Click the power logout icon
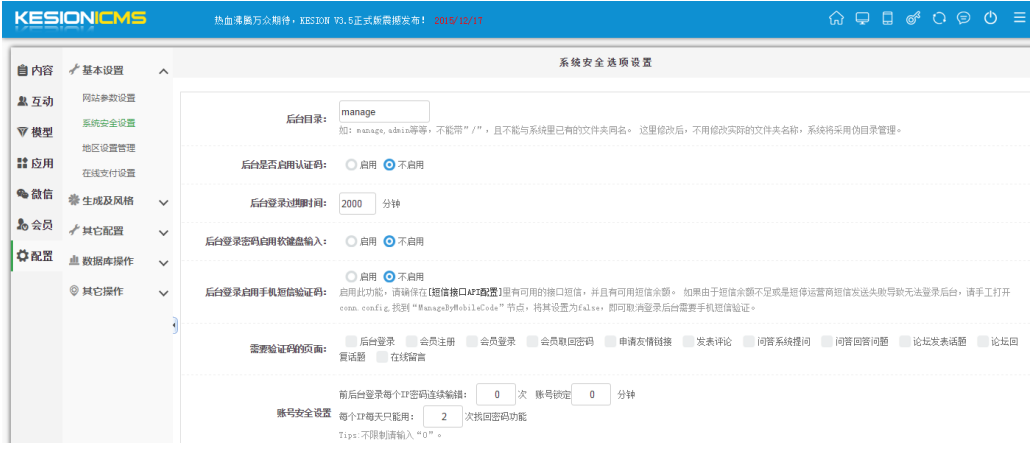 [991, 19]
